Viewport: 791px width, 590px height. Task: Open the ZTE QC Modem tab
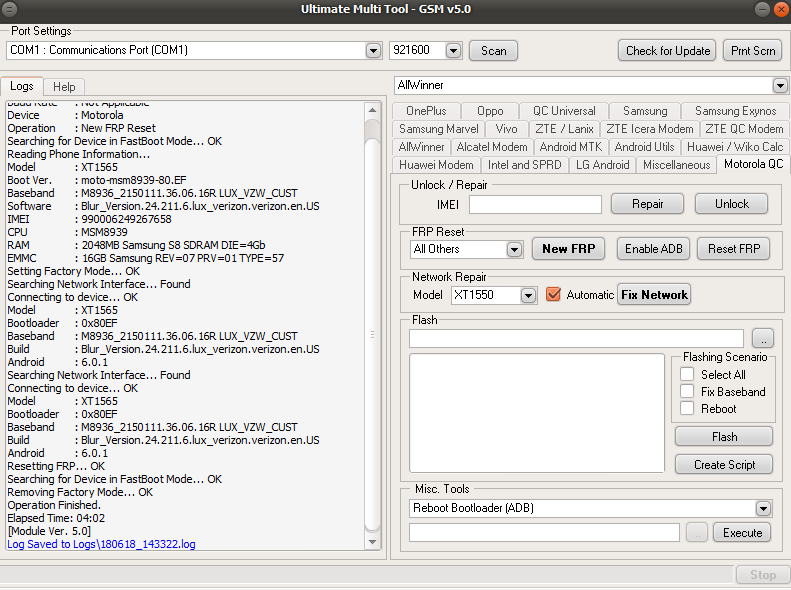pos(744,129)
